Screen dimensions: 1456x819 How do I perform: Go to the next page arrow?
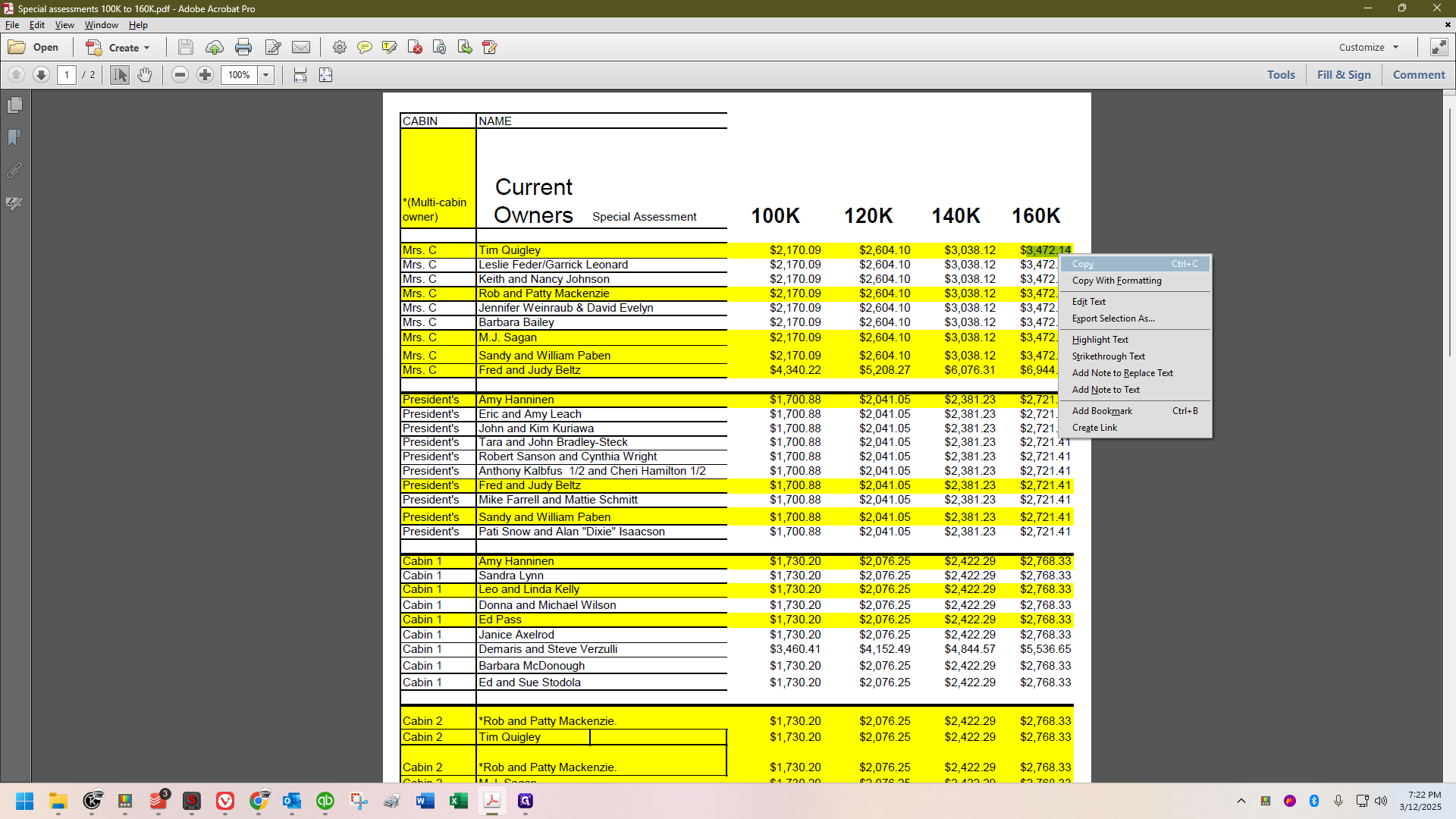pos(42,74)
